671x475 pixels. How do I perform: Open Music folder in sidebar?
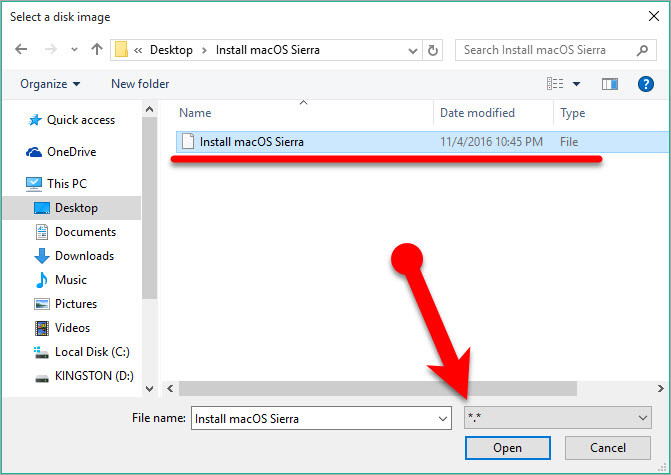71,280
